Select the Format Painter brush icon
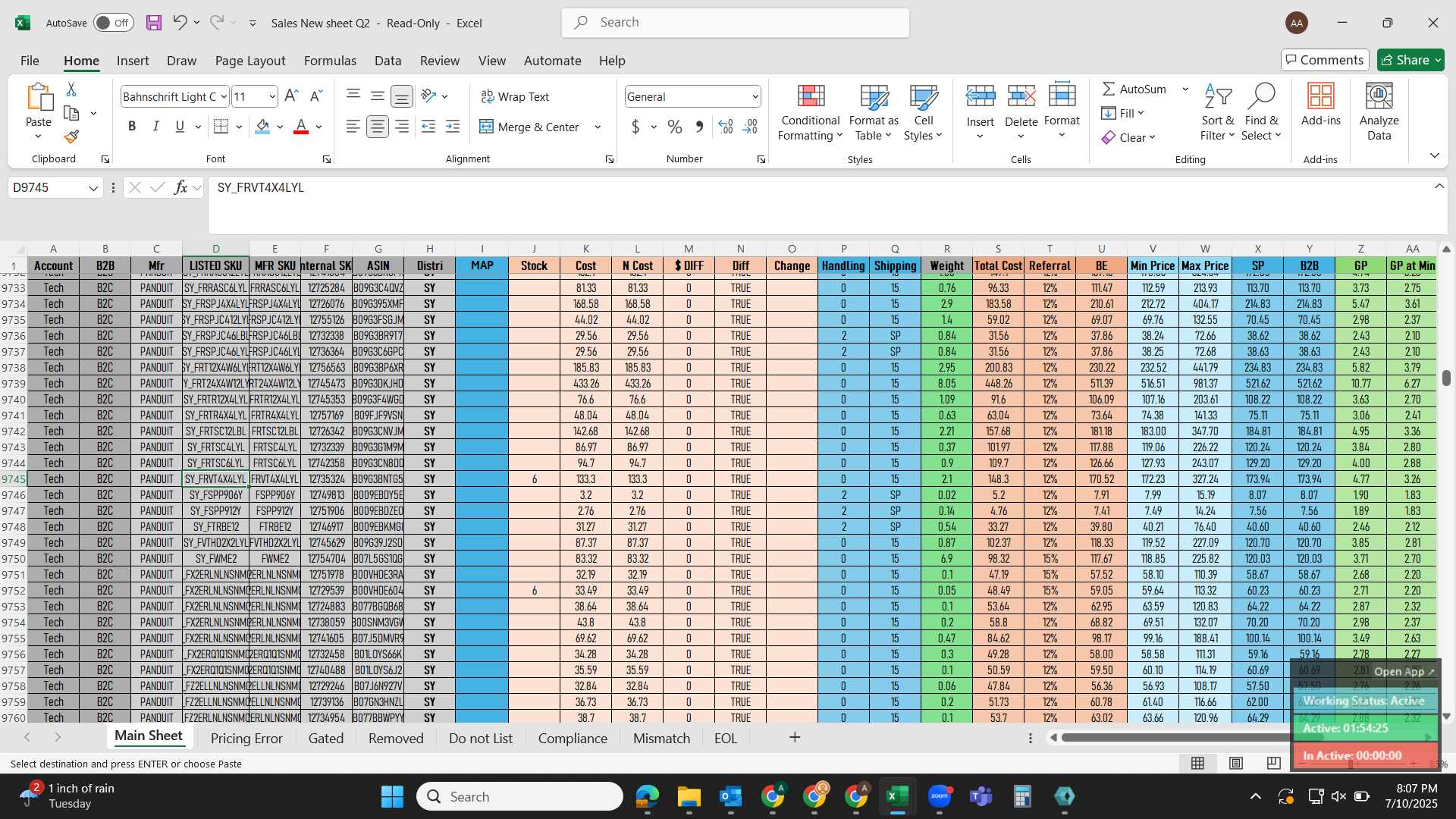Image resolution: width=1456 pixels, height=819 pixels. [x=71, y=136]
